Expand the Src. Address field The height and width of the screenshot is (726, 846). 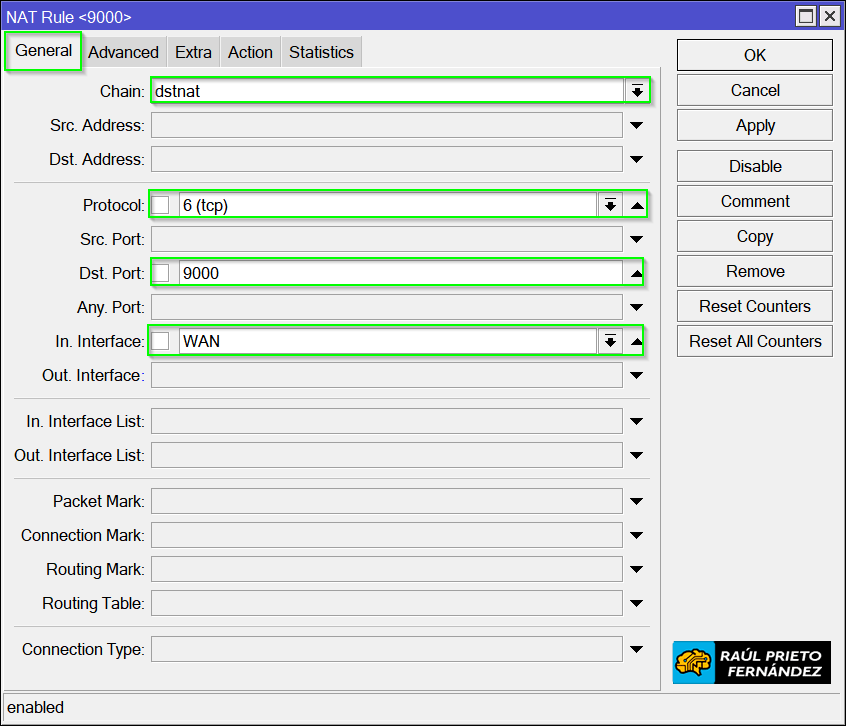click(636, 125)
